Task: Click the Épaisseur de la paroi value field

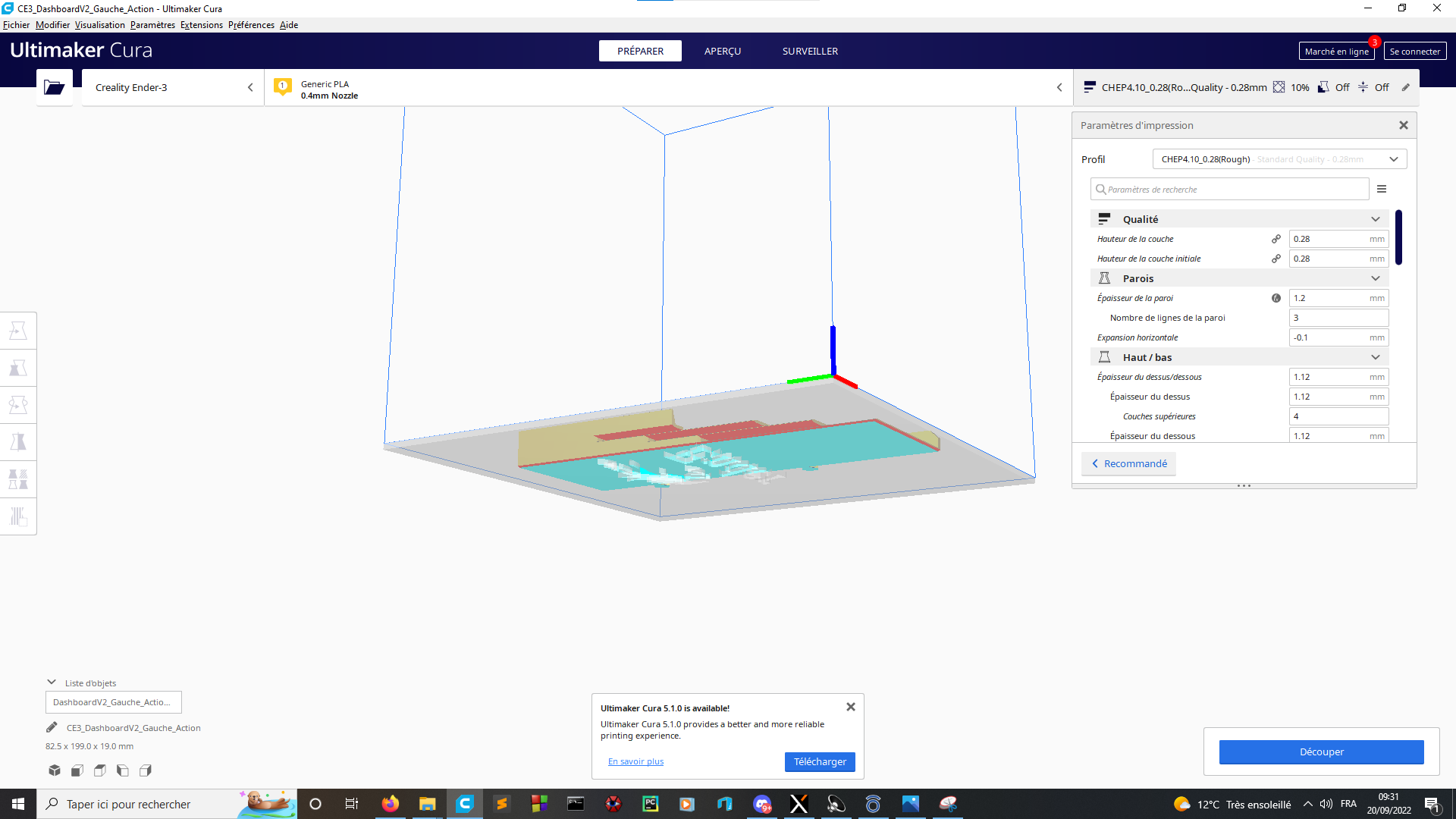Action: (1338, 298)
